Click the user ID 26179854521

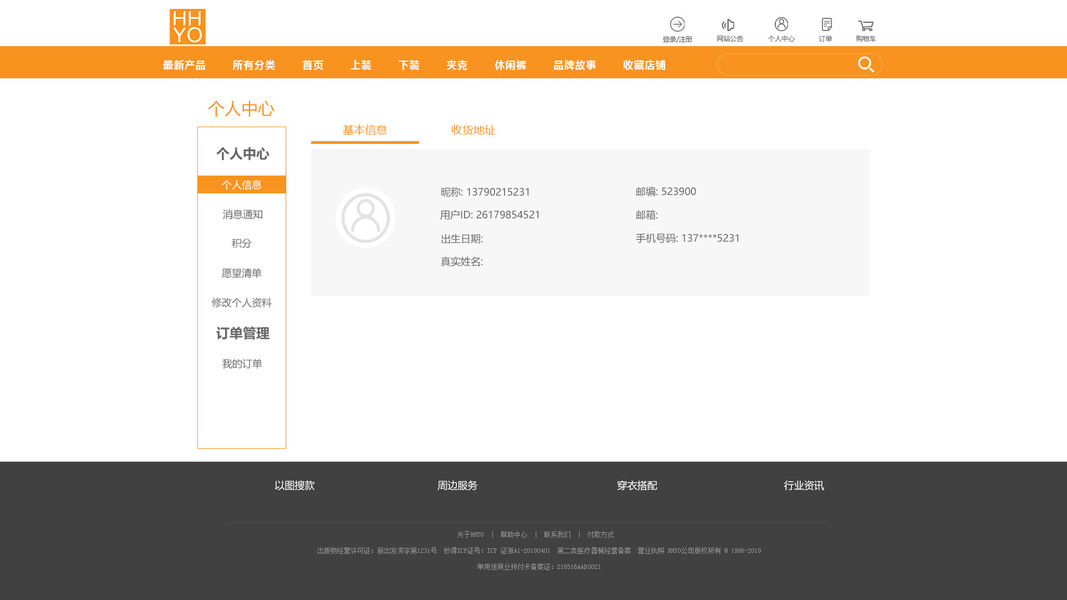tap(508, 215)
